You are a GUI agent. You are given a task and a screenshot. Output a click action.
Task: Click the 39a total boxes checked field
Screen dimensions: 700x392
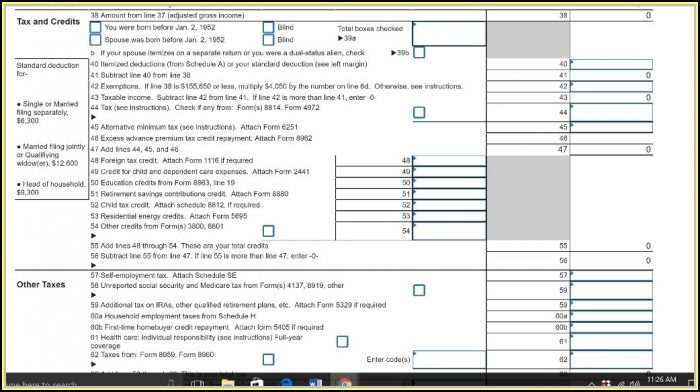449,34
